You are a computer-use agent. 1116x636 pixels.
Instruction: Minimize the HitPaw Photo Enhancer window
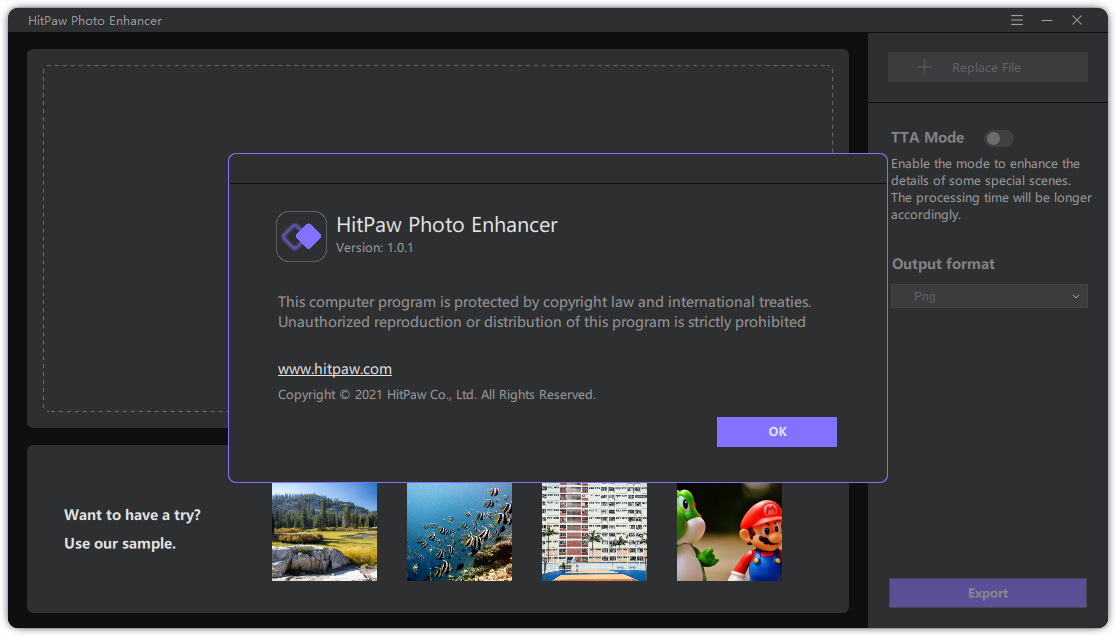(x=1047, y=20)
